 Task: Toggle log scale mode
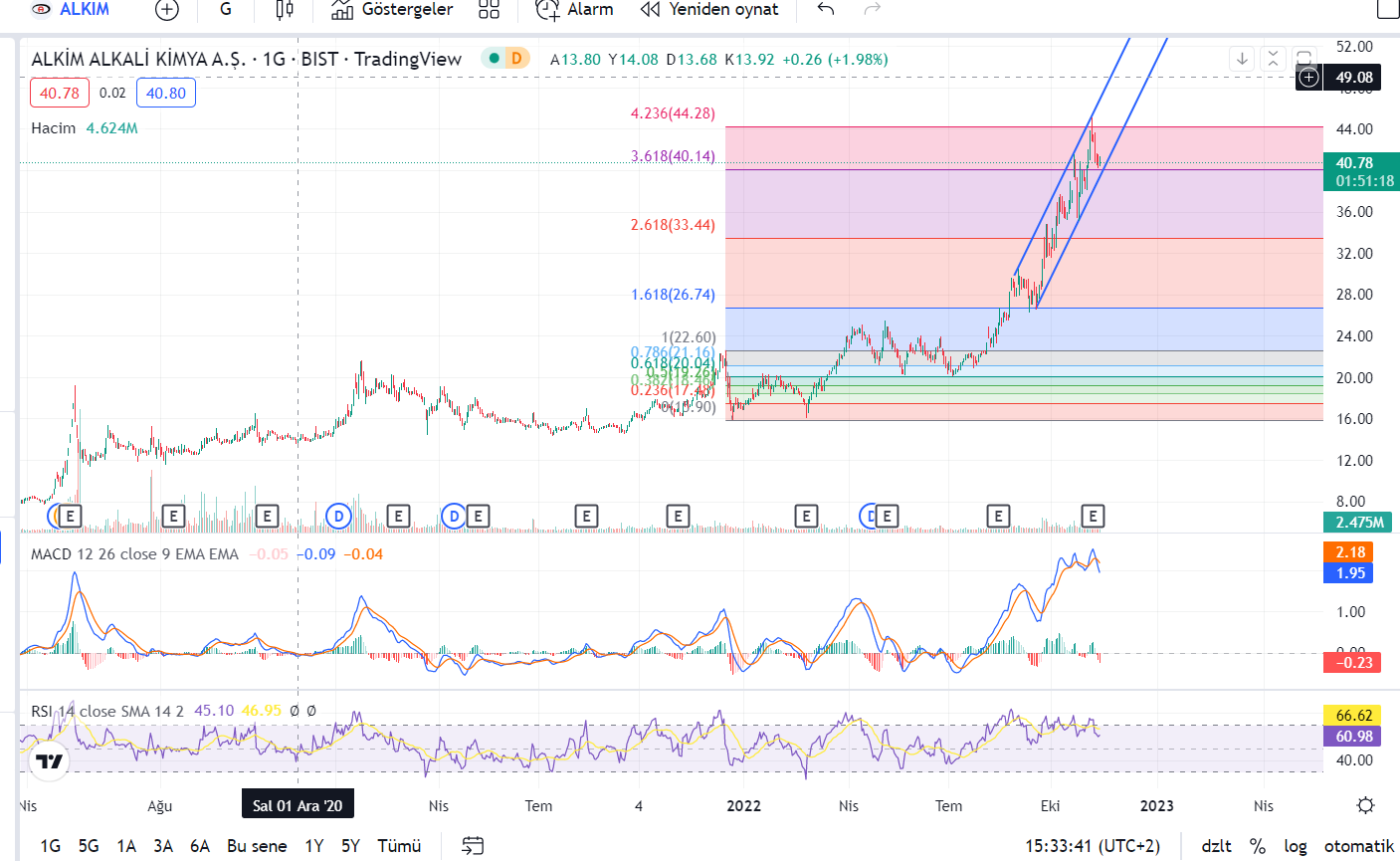pyautogui.click(x=1296, y=846)
